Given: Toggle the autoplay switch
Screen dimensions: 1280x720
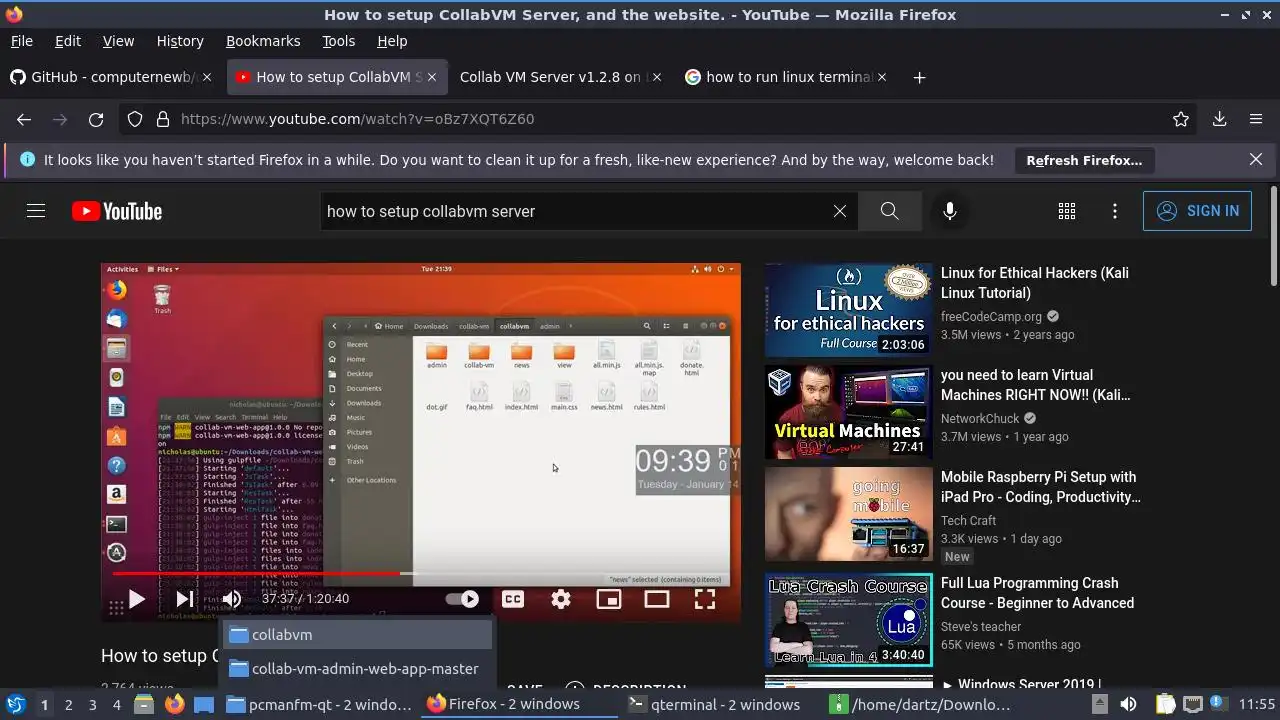Looking at the screenshot, I should (462, 599).
